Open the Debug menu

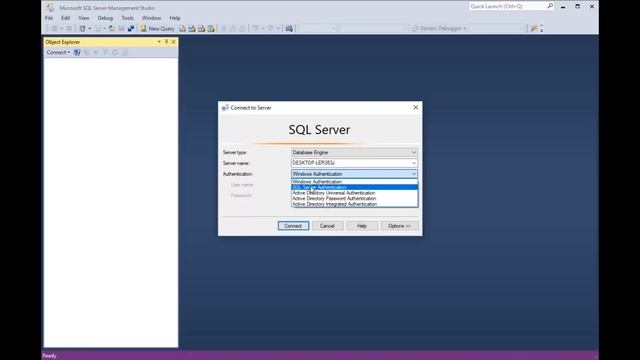[105, 18]
